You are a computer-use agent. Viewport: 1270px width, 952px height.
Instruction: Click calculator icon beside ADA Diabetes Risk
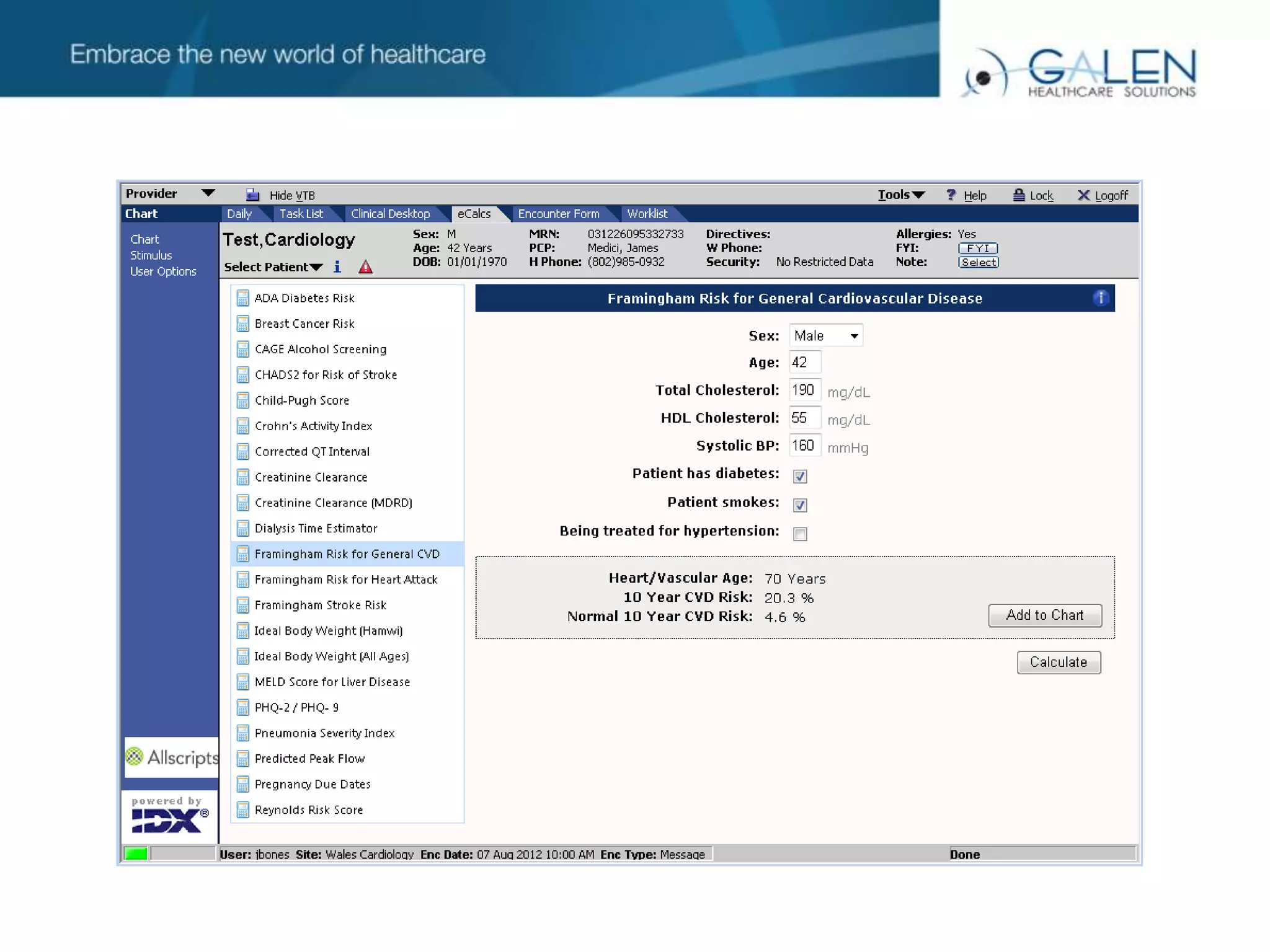point(242,298)
